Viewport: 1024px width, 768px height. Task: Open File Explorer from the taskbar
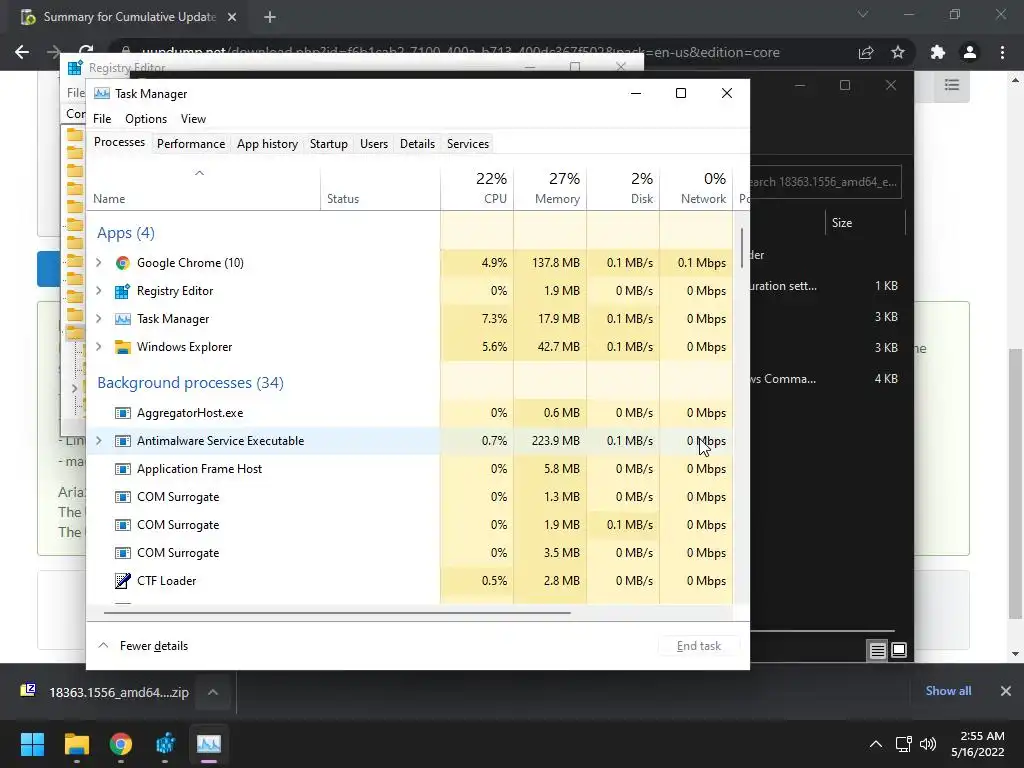point(76,744)
